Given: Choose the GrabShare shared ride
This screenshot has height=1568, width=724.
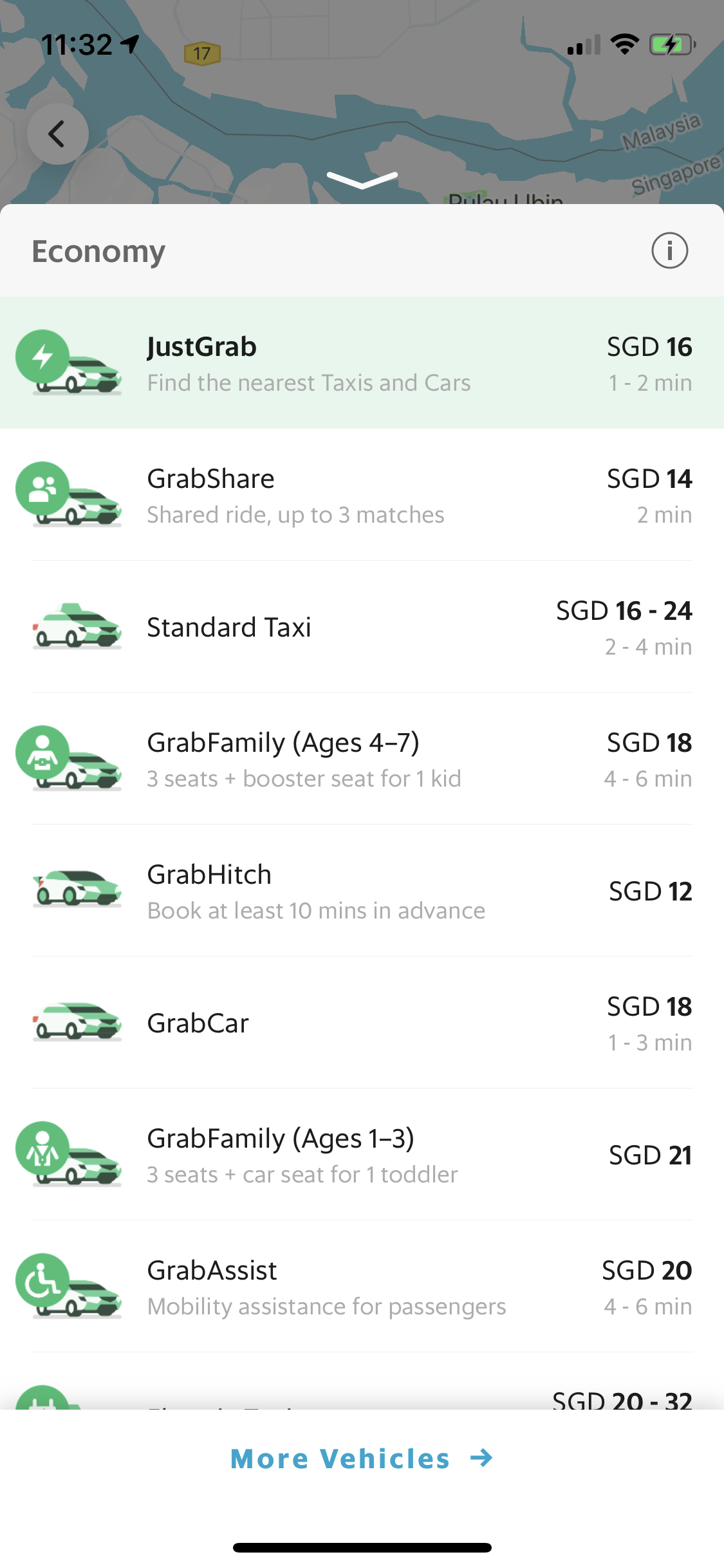Looking at the screenshot, I should point(296,496).
